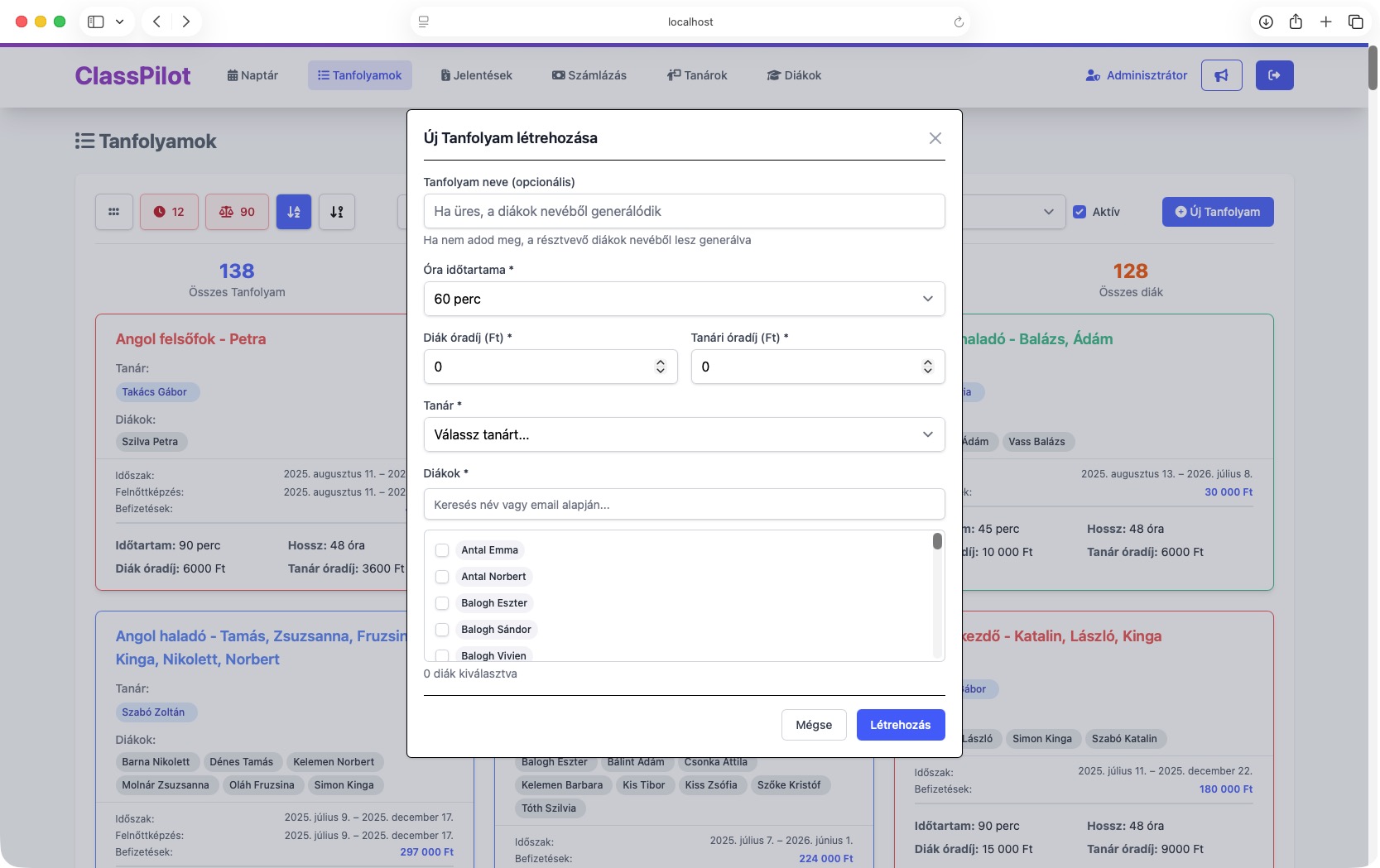Click the logout icon button
Screen dimensions: 1380x868
click(x=1274, y=75)
